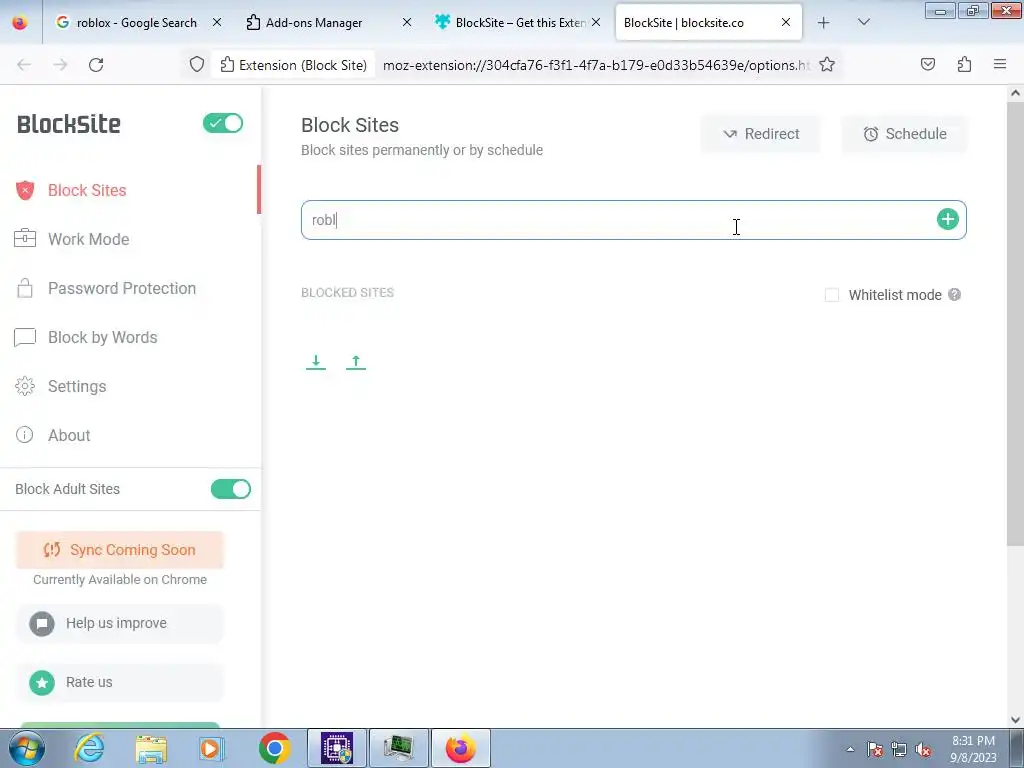The image size is (1024, 768).
Task: Click the page vertical scrollbar thumb
Action: click(1015, 323)
